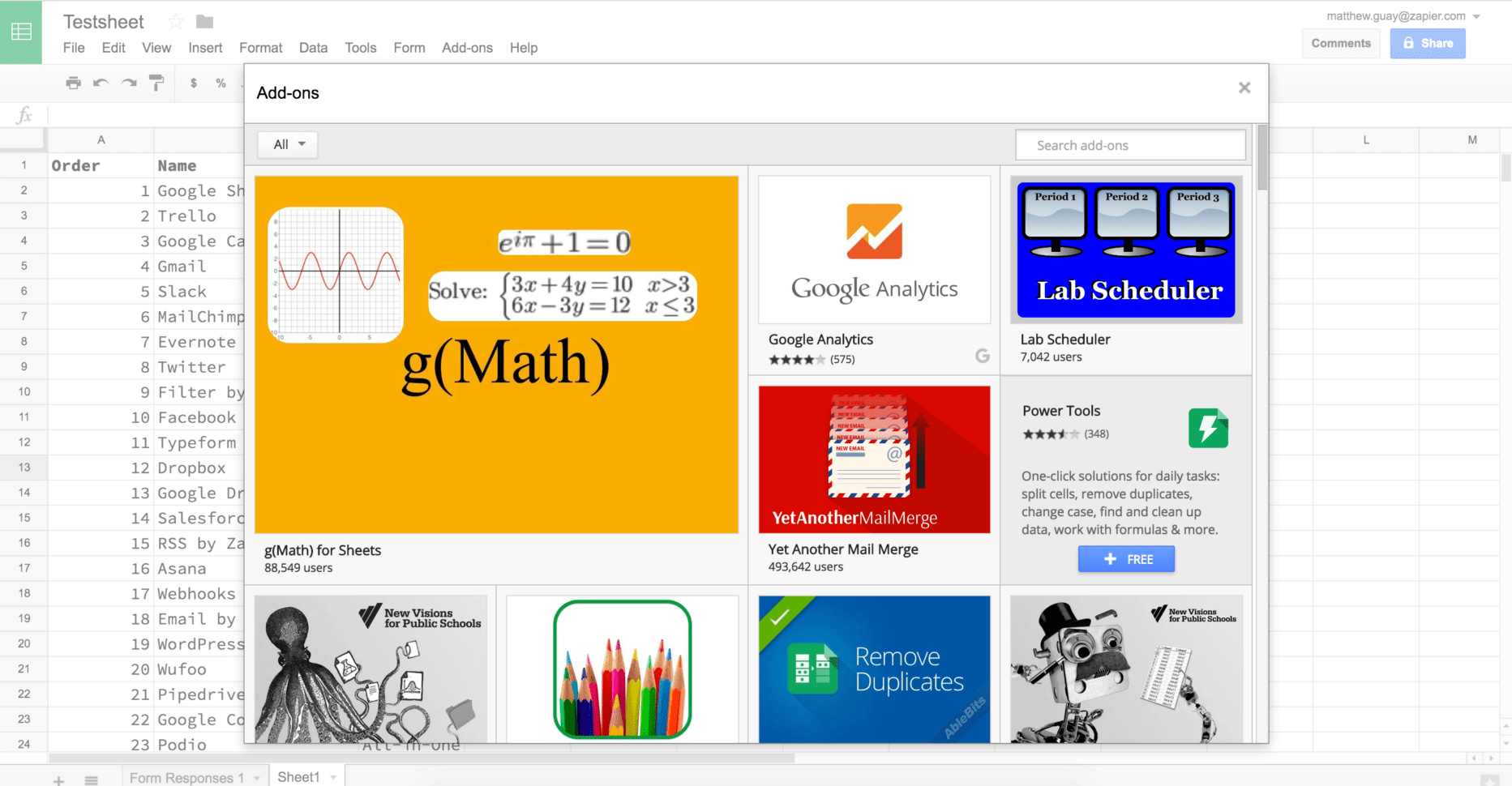Click the Share button
The width and height of the screenshot is (1512, 786).
click(x=1427, y=43)
